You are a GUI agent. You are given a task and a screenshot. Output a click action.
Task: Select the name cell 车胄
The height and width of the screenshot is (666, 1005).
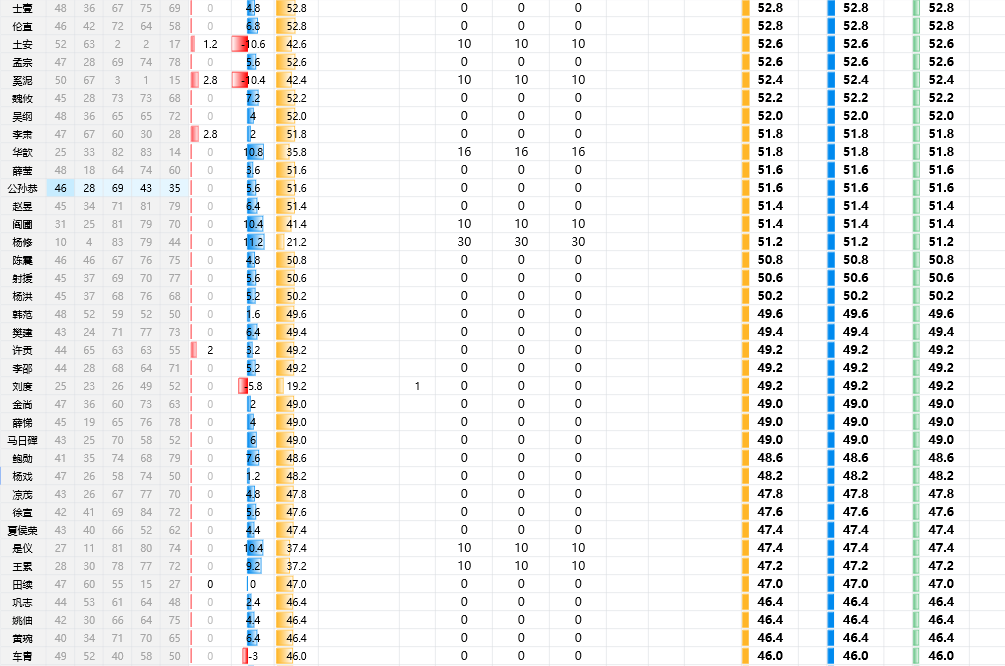click(x=22, y=656)
